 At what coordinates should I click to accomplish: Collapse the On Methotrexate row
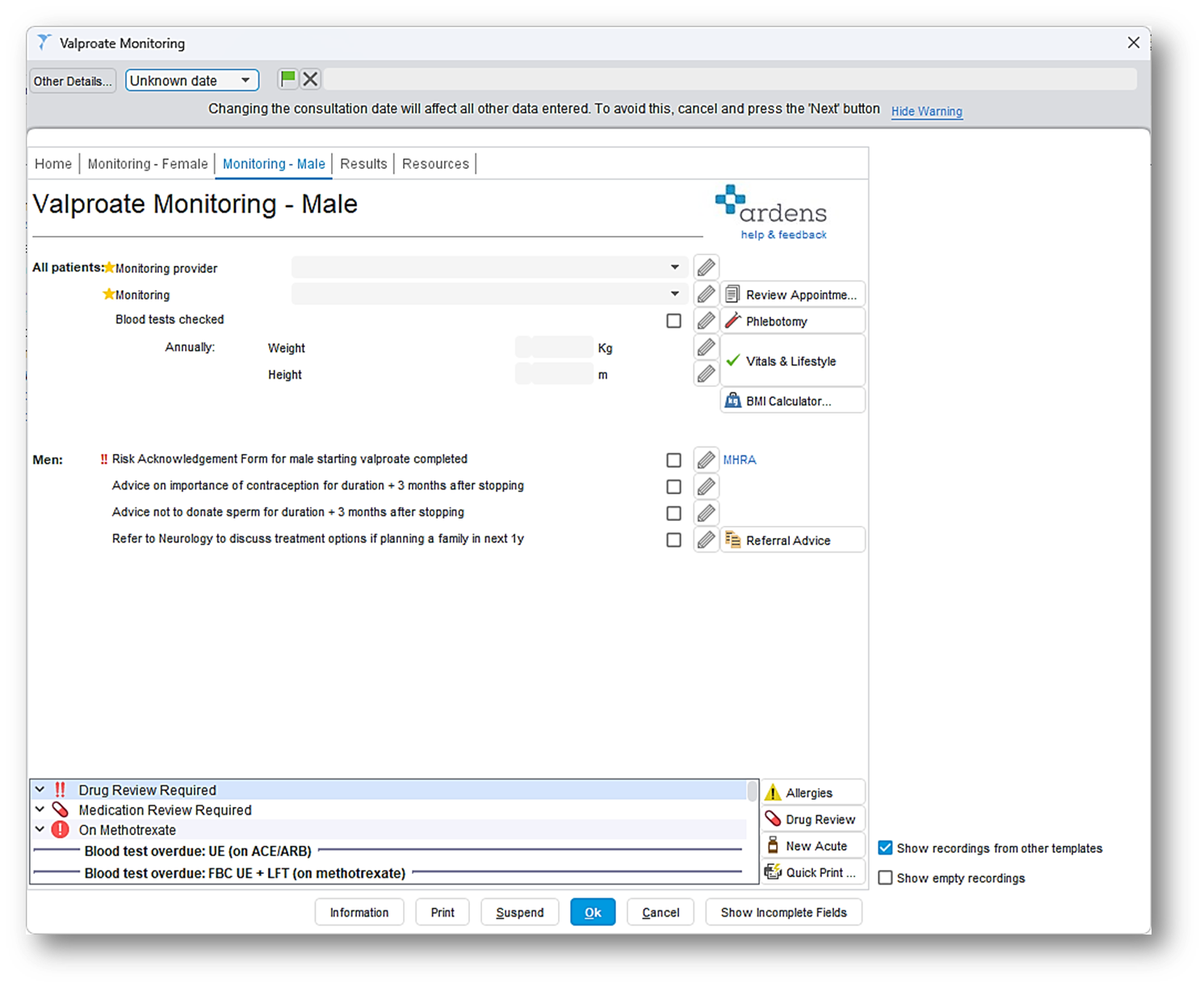click(40, 829)
